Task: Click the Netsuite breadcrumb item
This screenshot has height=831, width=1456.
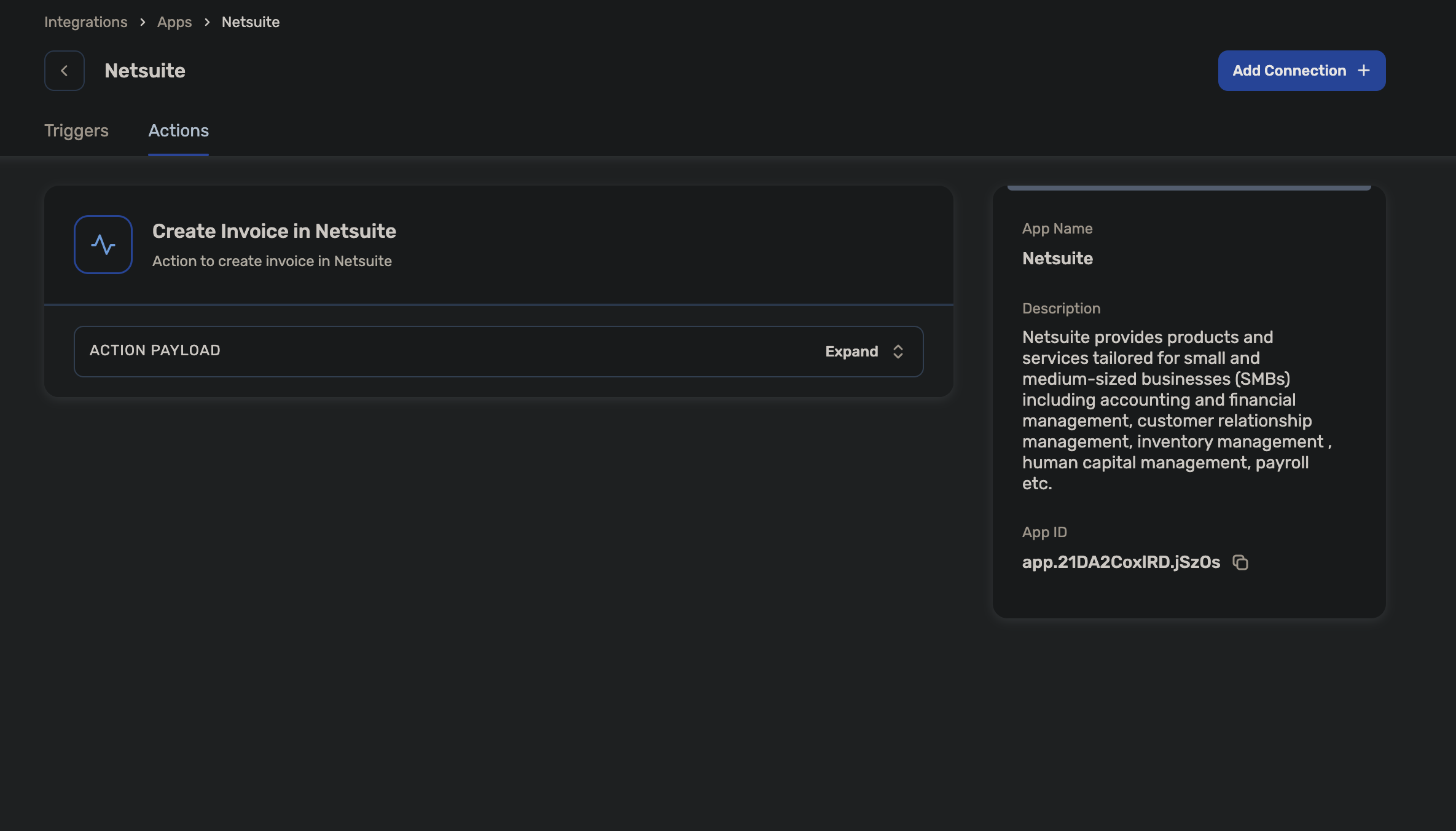Action: coord(250,22)
